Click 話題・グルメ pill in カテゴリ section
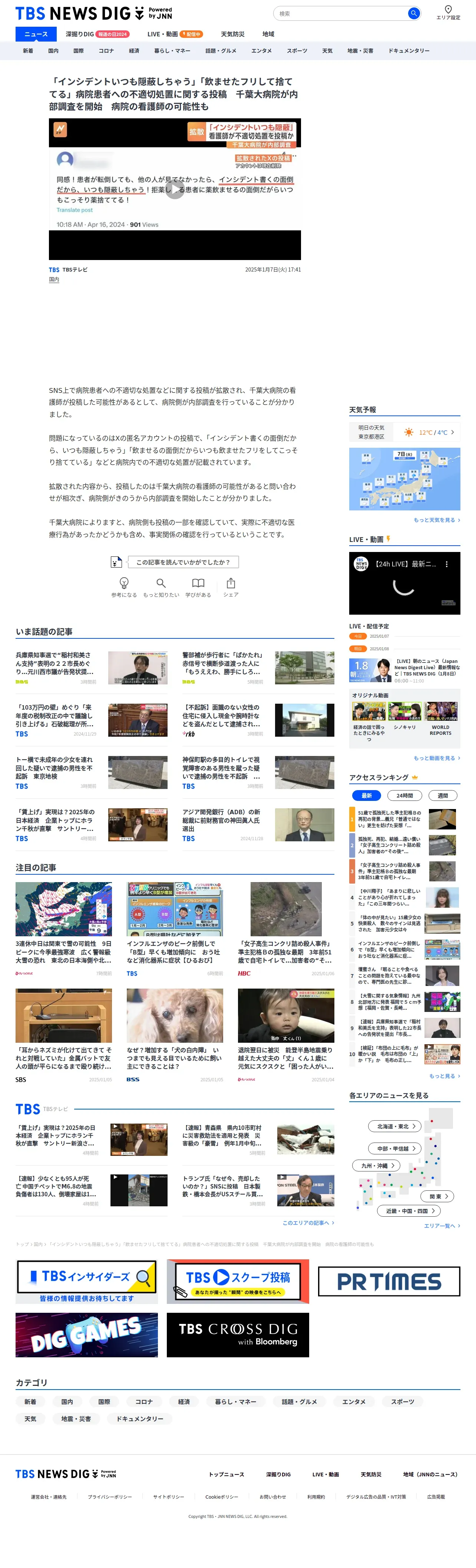 (299, 1401)
